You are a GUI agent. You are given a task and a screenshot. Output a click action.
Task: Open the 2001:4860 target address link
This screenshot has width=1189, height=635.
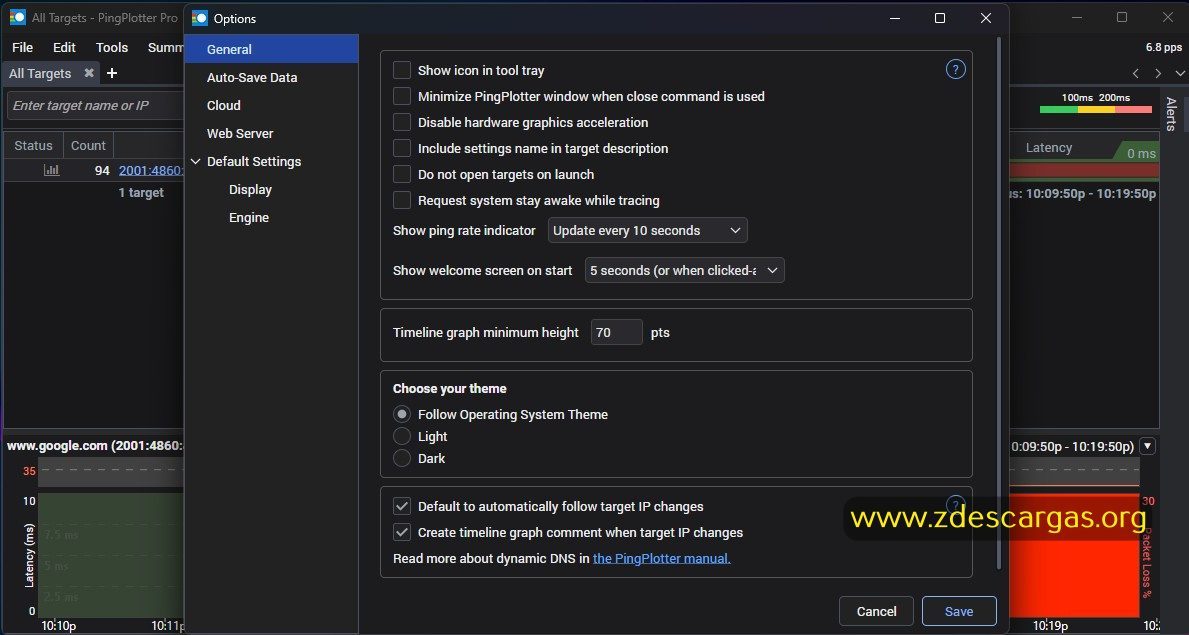coord(151,170)
